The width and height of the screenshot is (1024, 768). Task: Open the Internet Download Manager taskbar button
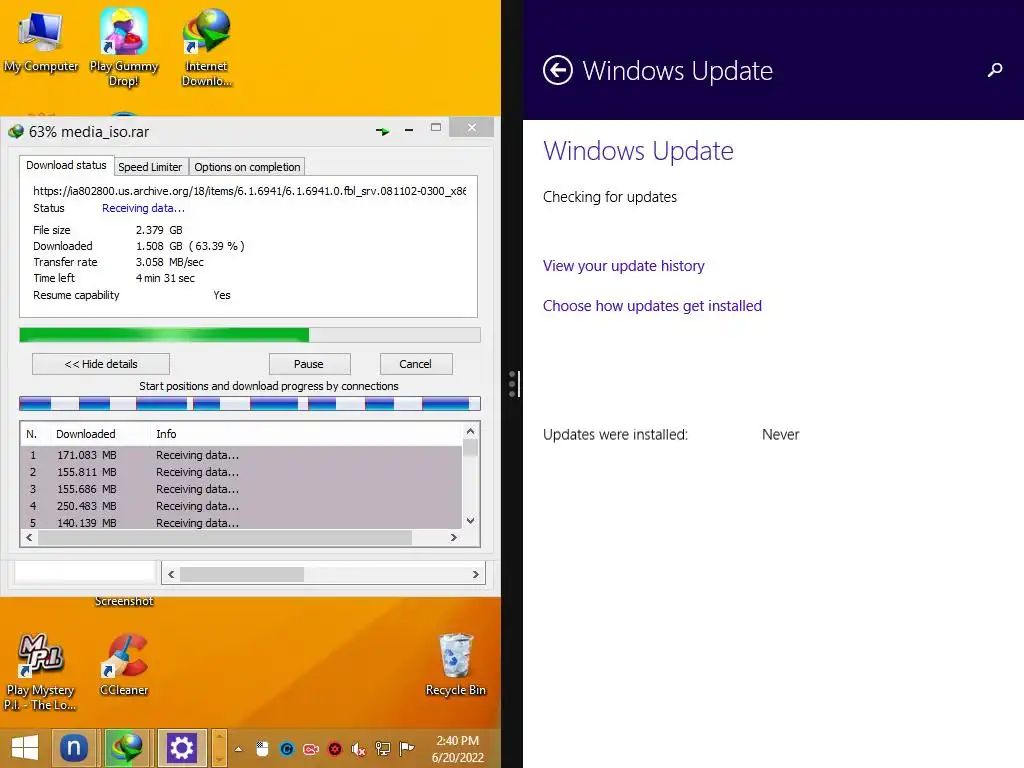(127, 748)
